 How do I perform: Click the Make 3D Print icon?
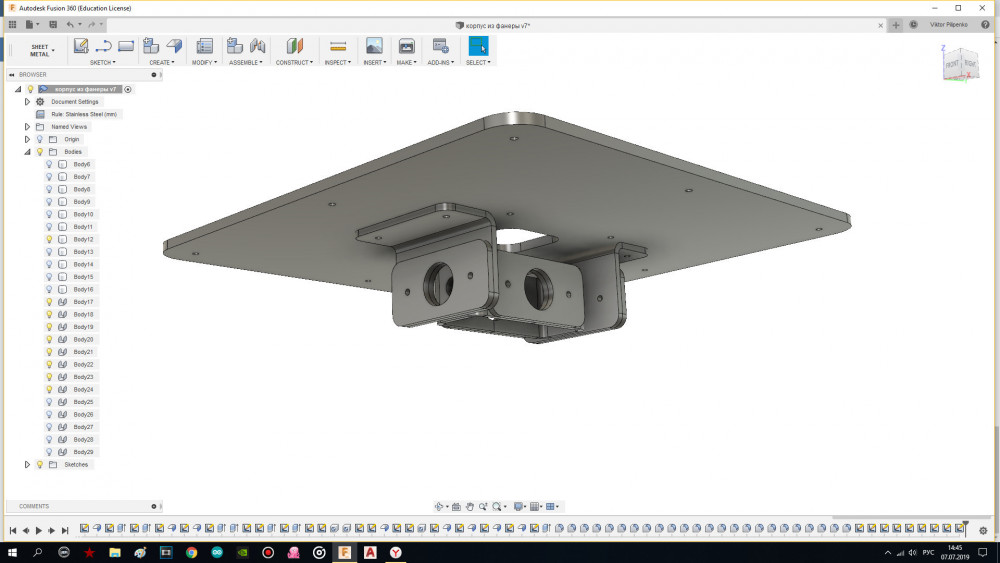406,46
